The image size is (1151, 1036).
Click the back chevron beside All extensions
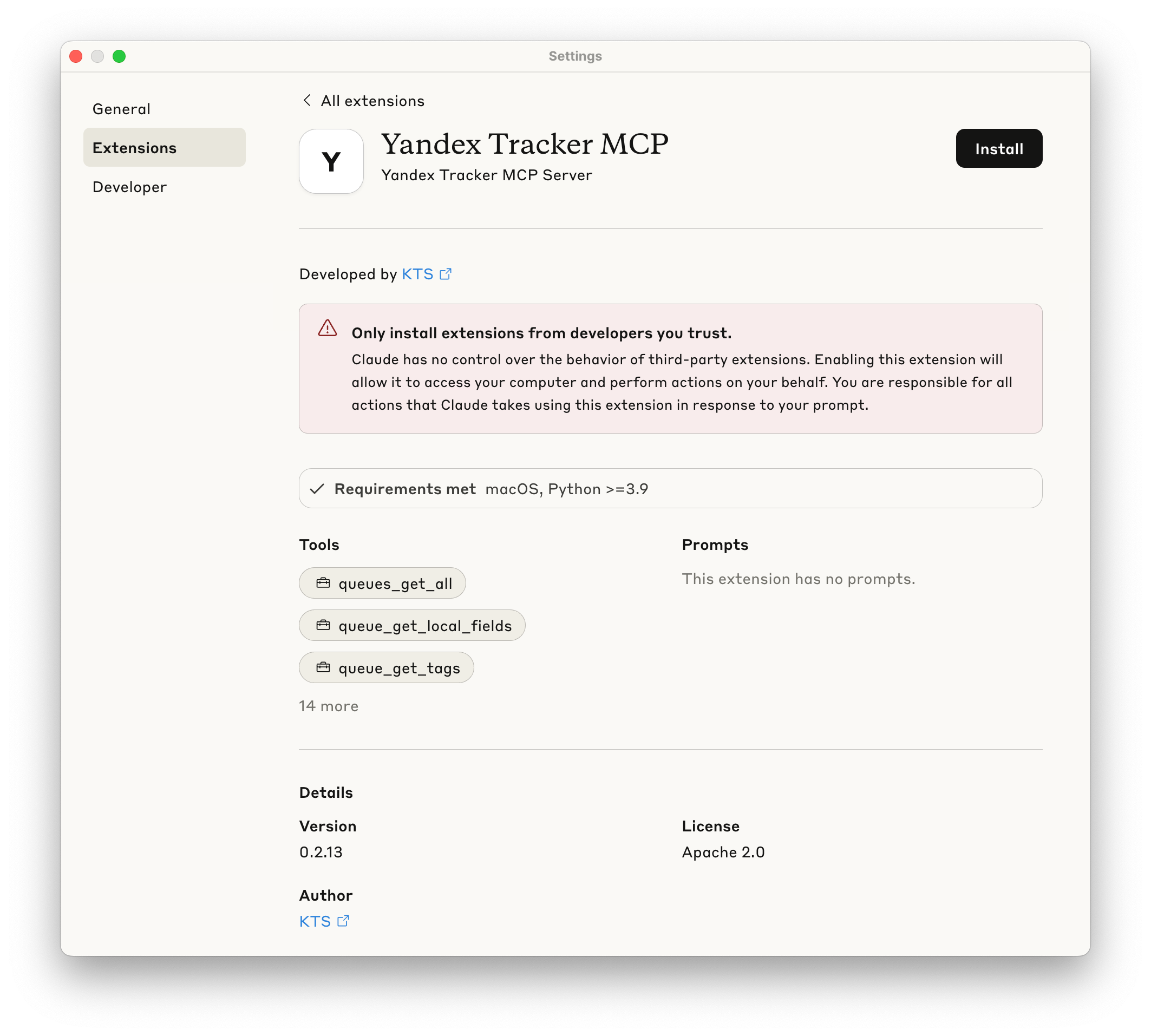(307, 101)
